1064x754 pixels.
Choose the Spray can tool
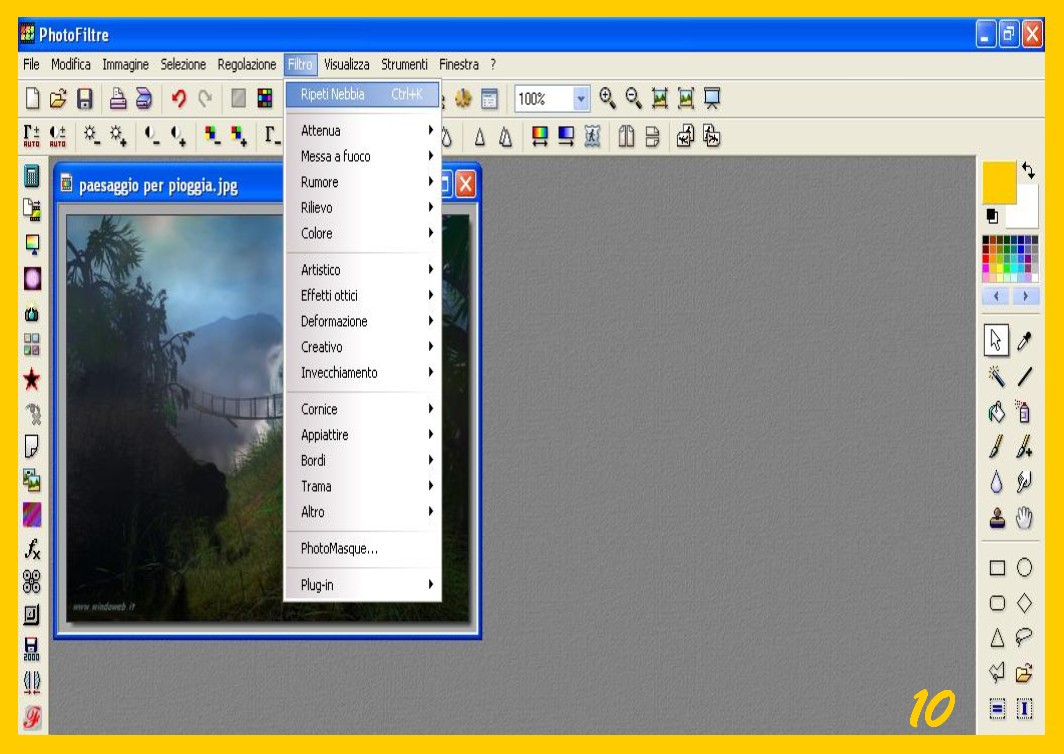coord(1025,411)
